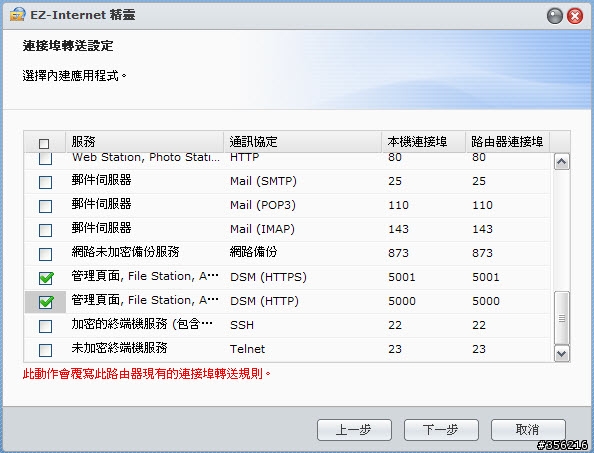Viewport: 594px width, 453px height.
Task: Select 'Mail (POP3)' protocol cell
Action: 263,205
